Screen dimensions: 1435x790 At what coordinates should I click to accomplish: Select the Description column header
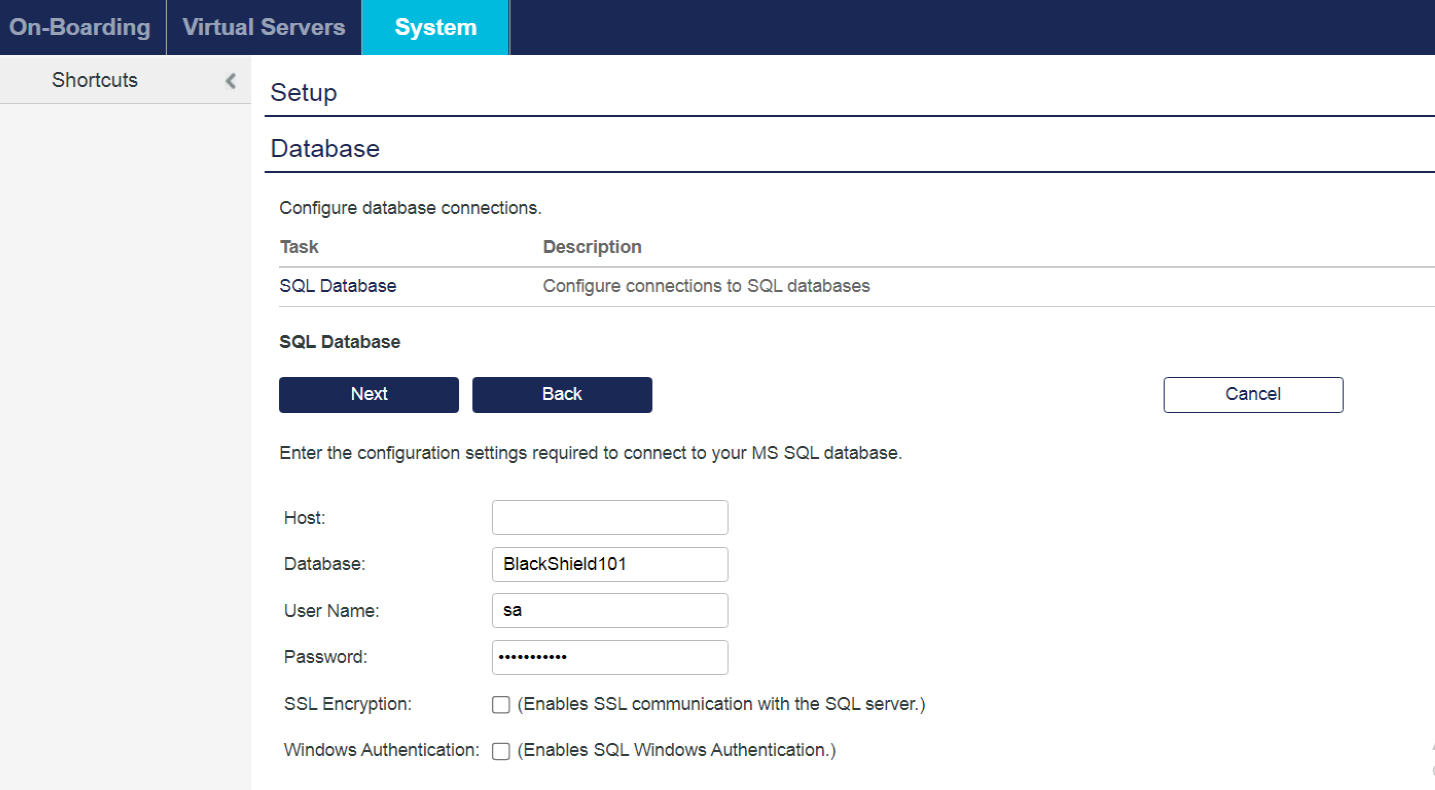(591, 246)
